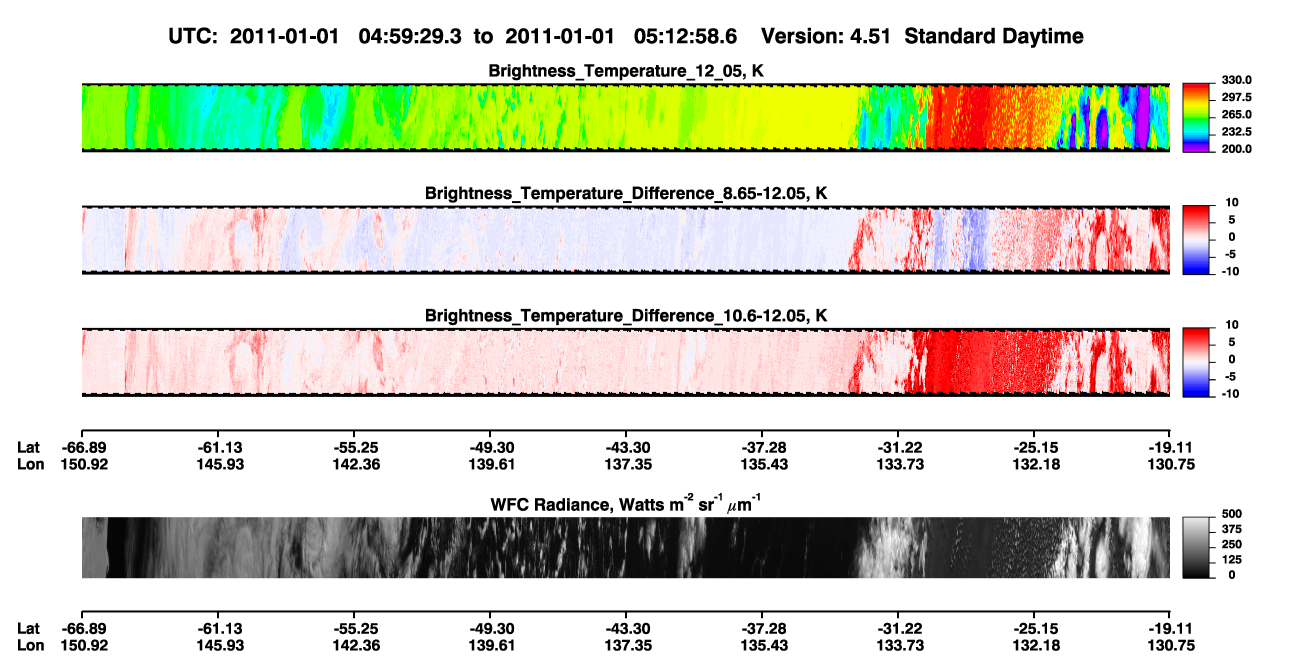Click the Brightness_Temperature_12_05 image strip
Image resolution: width=1300 pixels, height=667 pixels.
(625, 118)
